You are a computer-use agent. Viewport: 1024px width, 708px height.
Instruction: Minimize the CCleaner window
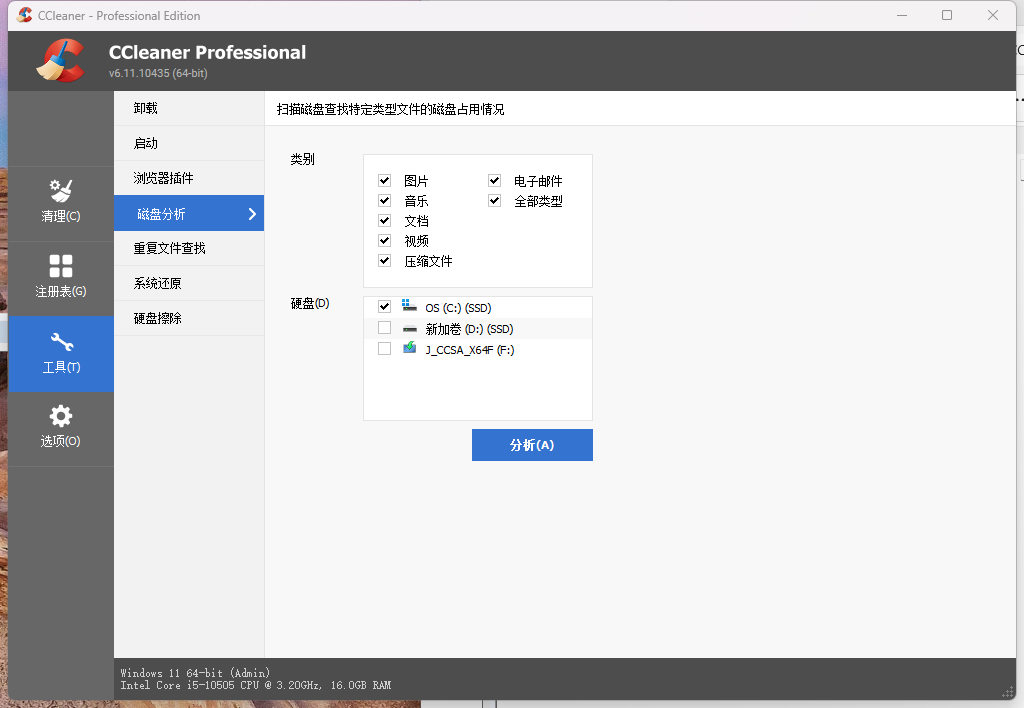click(x=902, y=15)
